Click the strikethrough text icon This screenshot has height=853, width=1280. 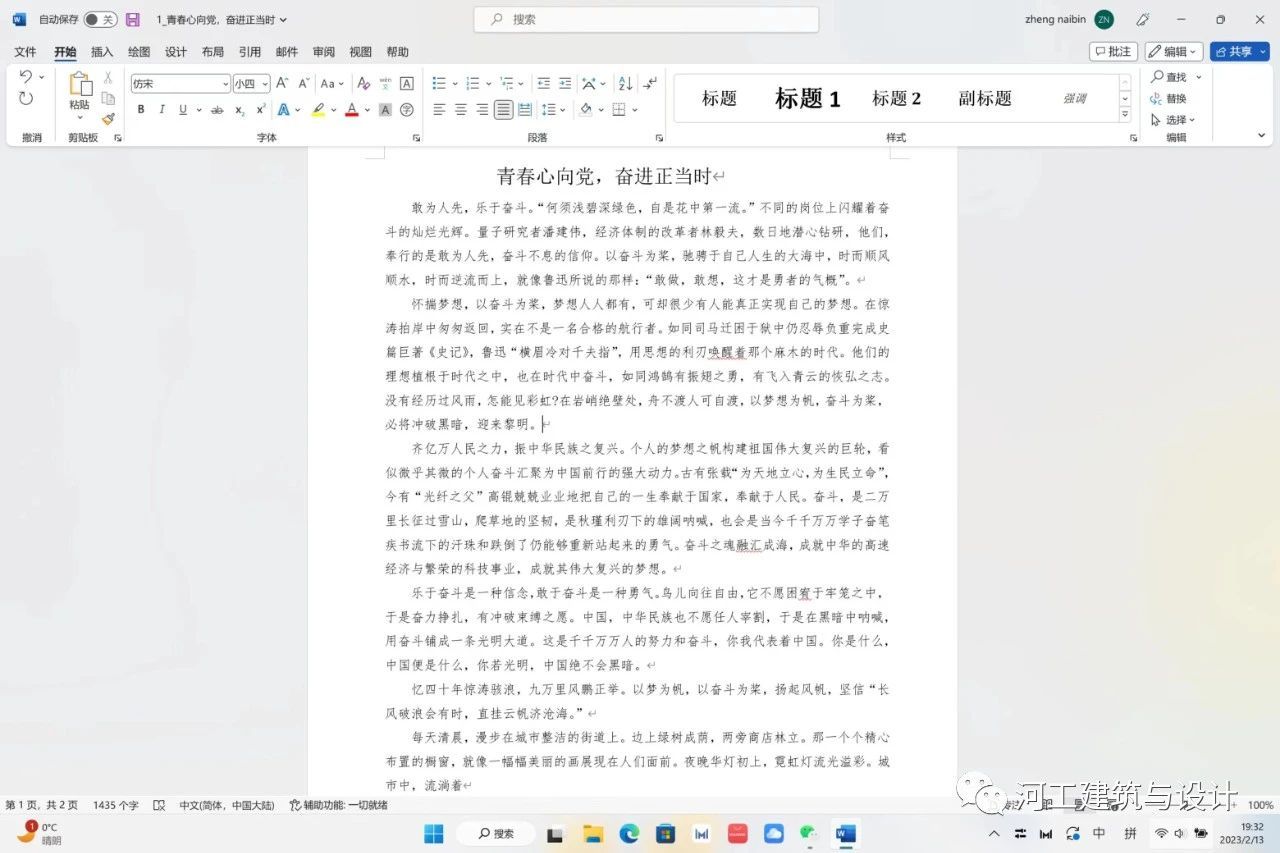tap(216, 110)
